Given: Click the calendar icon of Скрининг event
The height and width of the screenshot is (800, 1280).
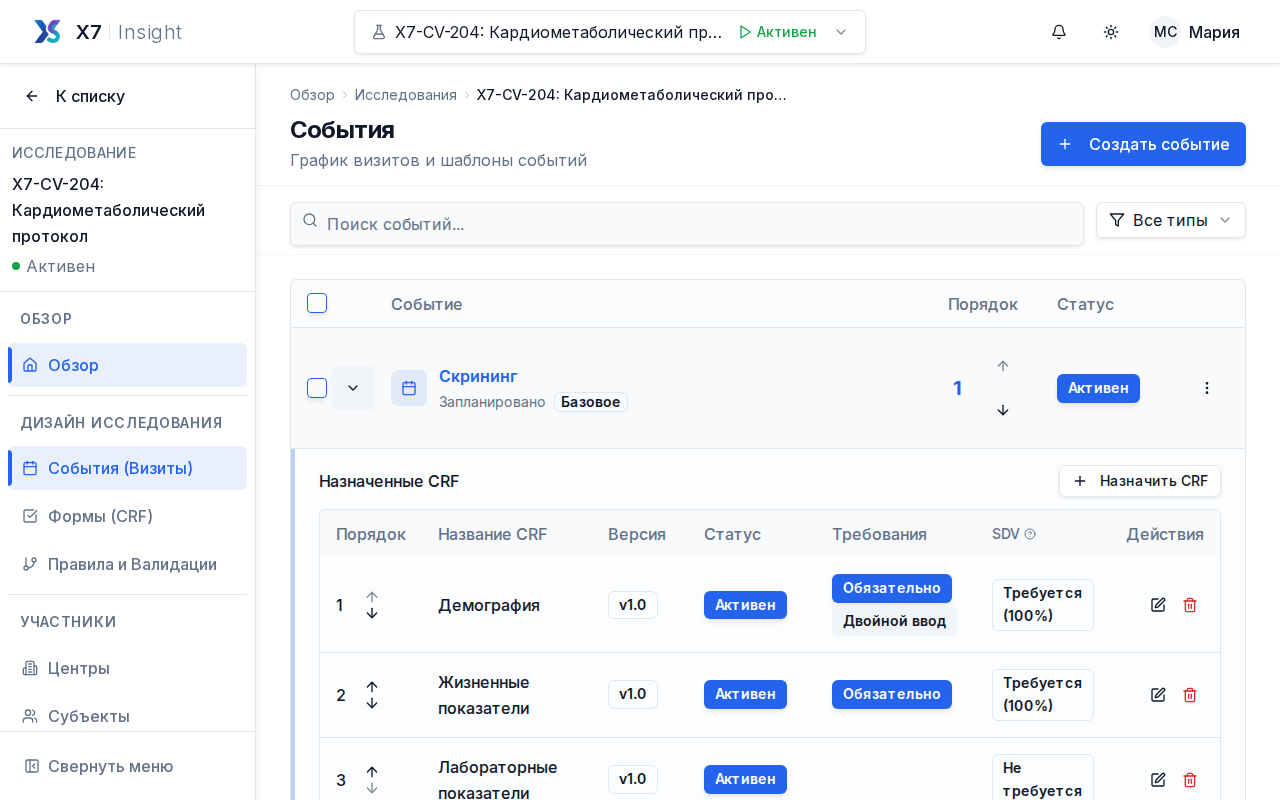Looking at the screenshot, I should [x=409, y=388].
